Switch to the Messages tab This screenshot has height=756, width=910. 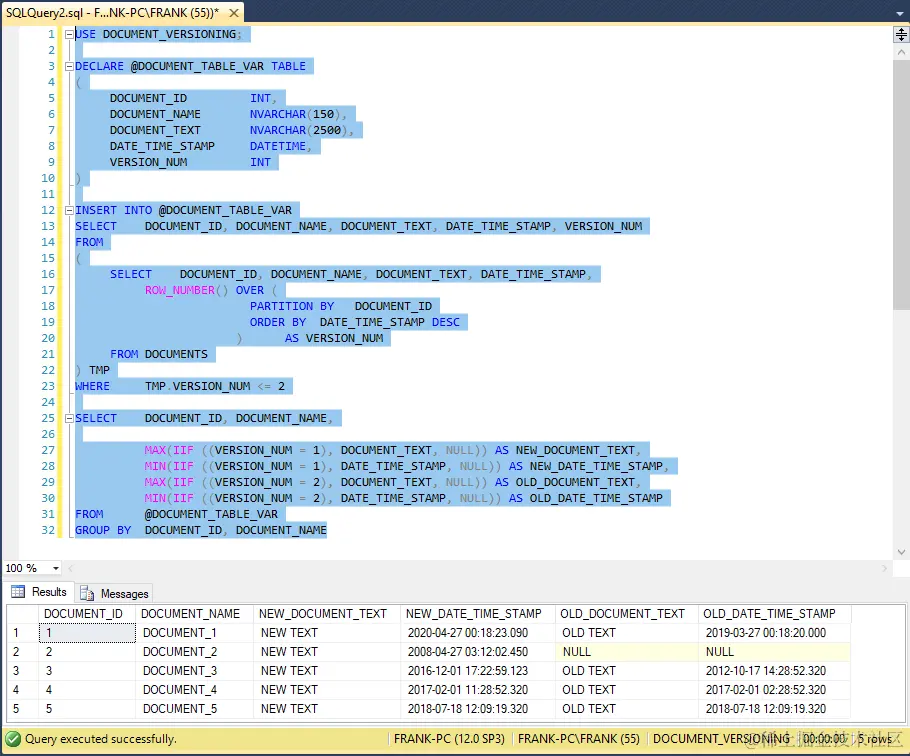click(115, 593)
